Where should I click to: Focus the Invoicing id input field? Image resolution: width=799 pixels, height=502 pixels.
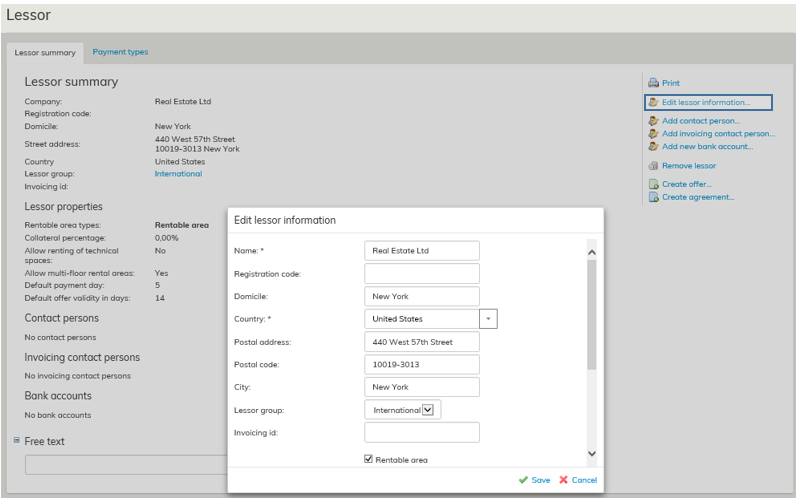421,432
